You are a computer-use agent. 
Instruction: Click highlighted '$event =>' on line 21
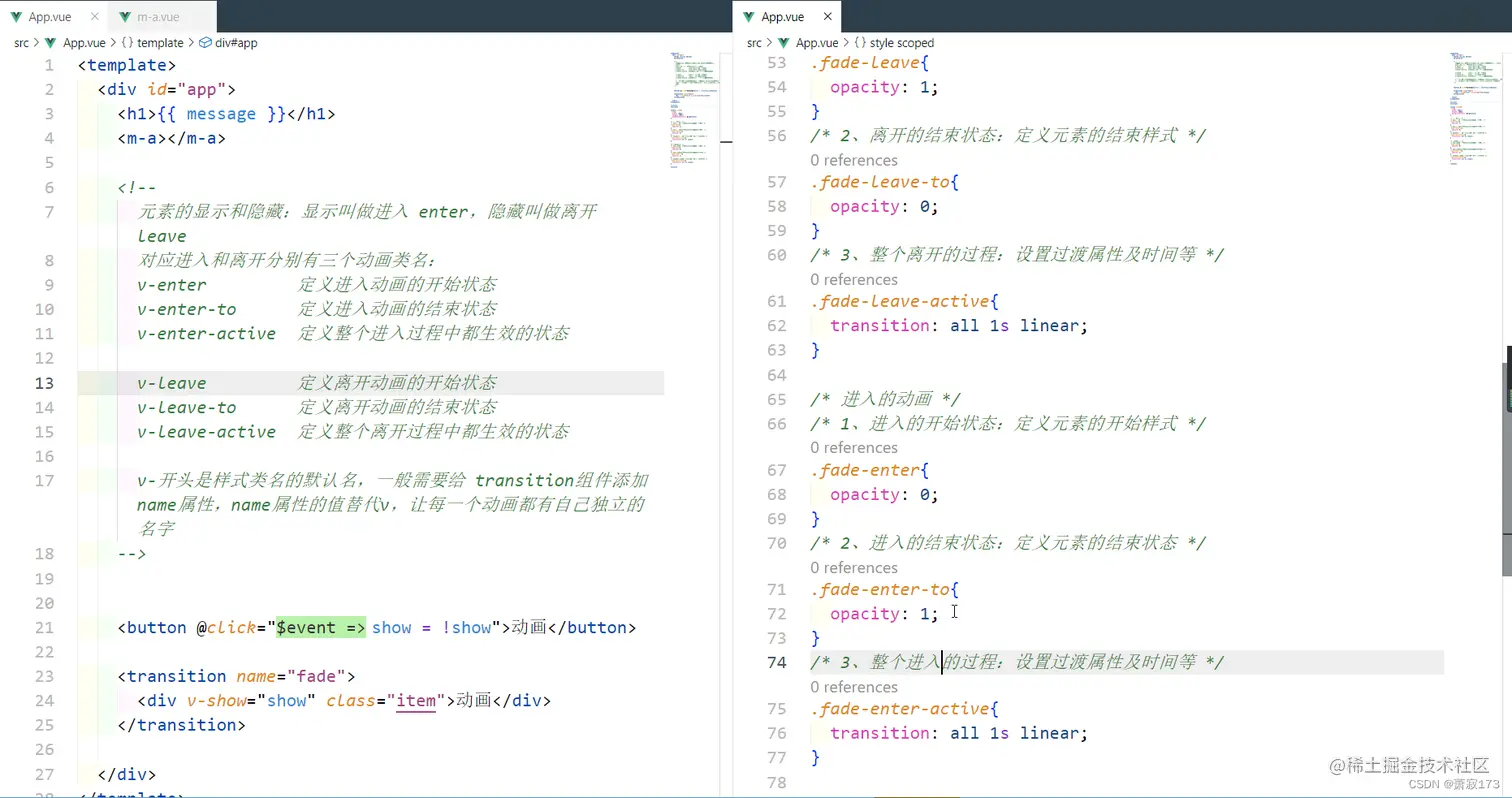click(321, 627)
